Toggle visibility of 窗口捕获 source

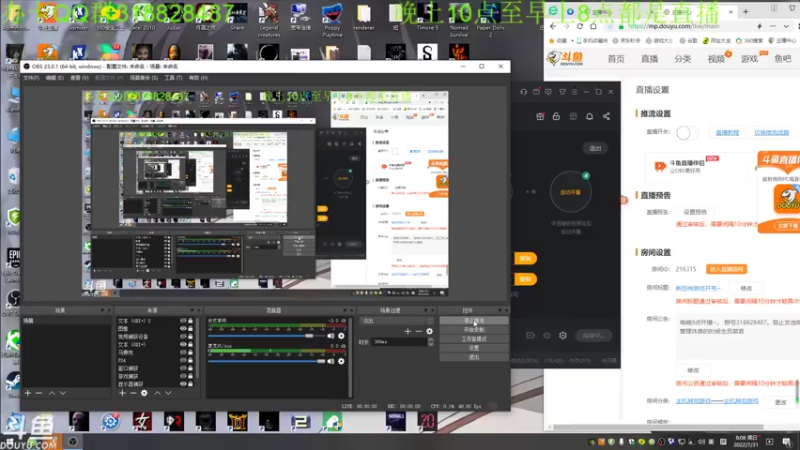tap(183, 368)
